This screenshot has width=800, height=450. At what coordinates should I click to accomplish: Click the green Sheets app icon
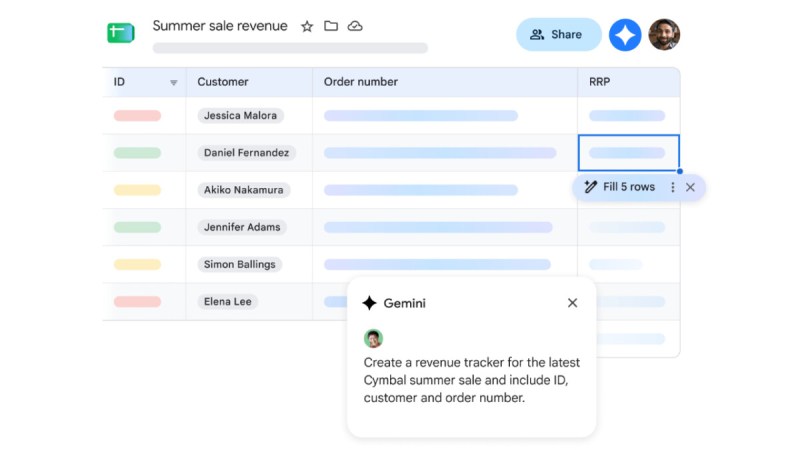[121, 33]
